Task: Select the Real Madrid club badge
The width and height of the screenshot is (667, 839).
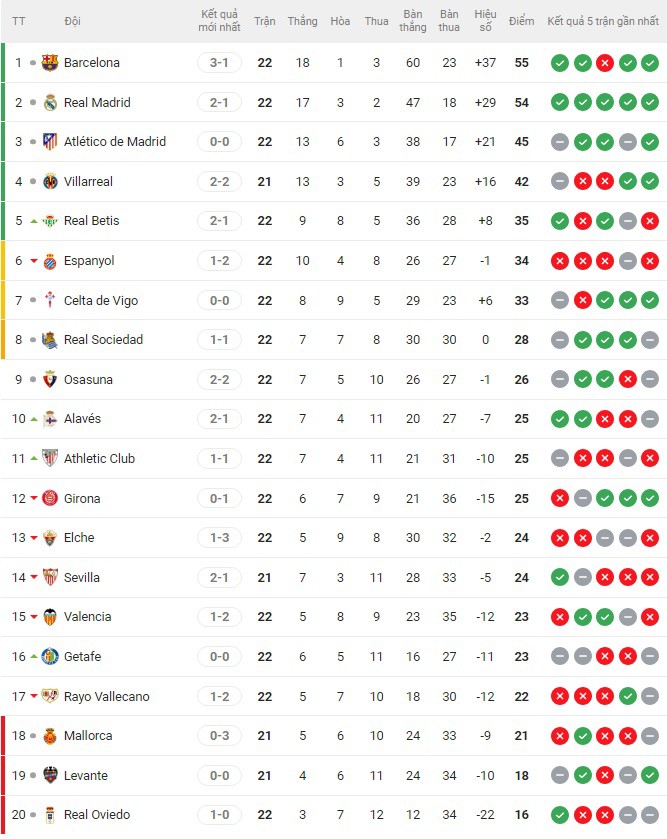Action: (x=52, y=102)
